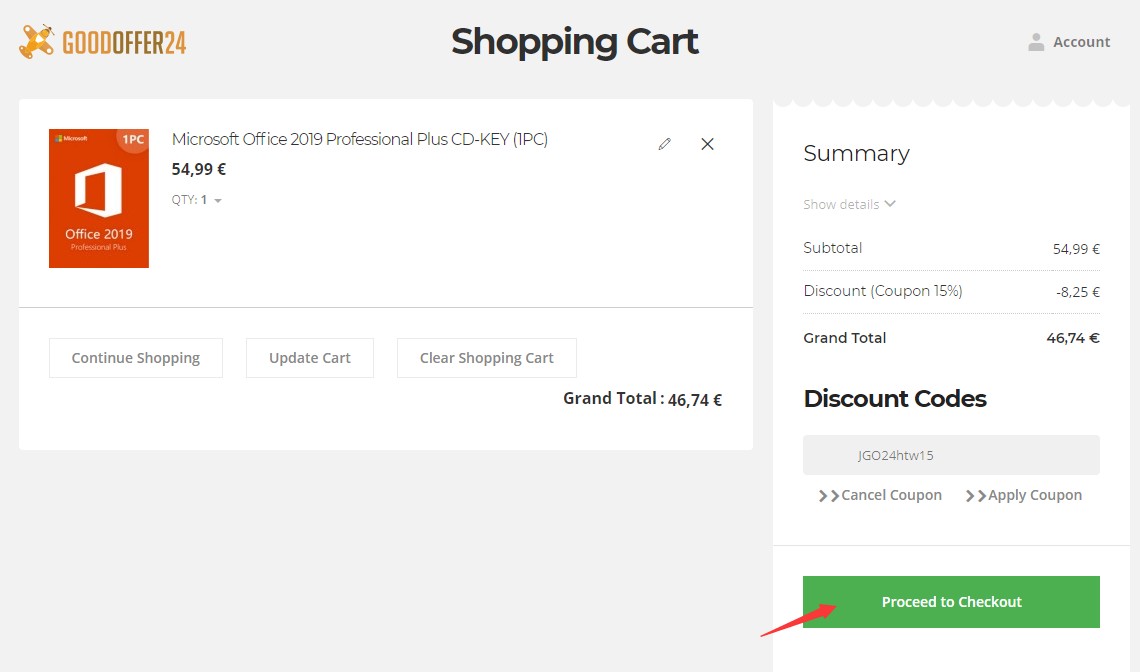Click the discount code input field

point(951,455)
